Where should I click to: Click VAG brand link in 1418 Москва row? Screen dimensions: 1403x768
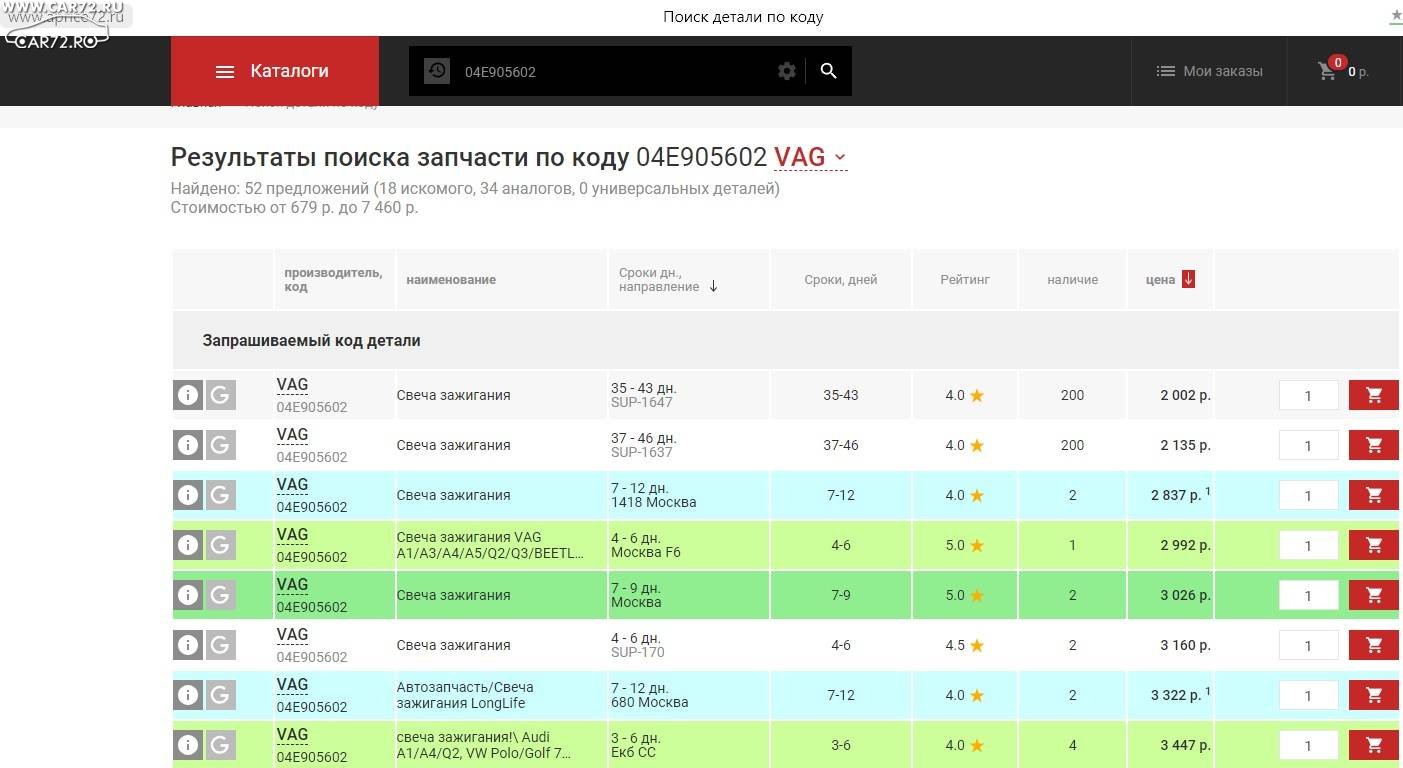[292, 485]
